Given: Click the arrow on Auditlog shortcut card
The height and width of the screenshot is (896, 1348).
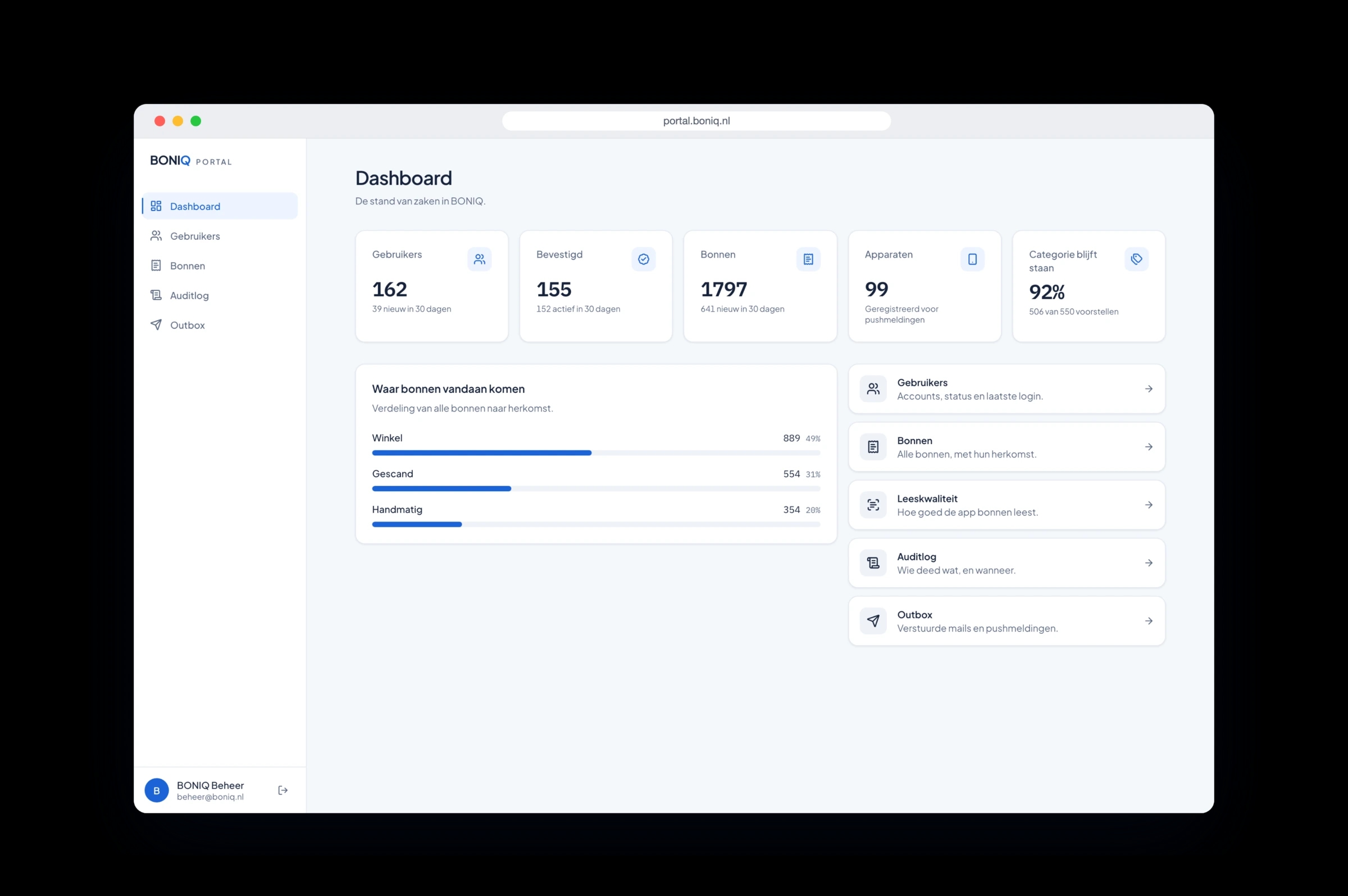Looking at the screenshot, I should click(1149, 563).
